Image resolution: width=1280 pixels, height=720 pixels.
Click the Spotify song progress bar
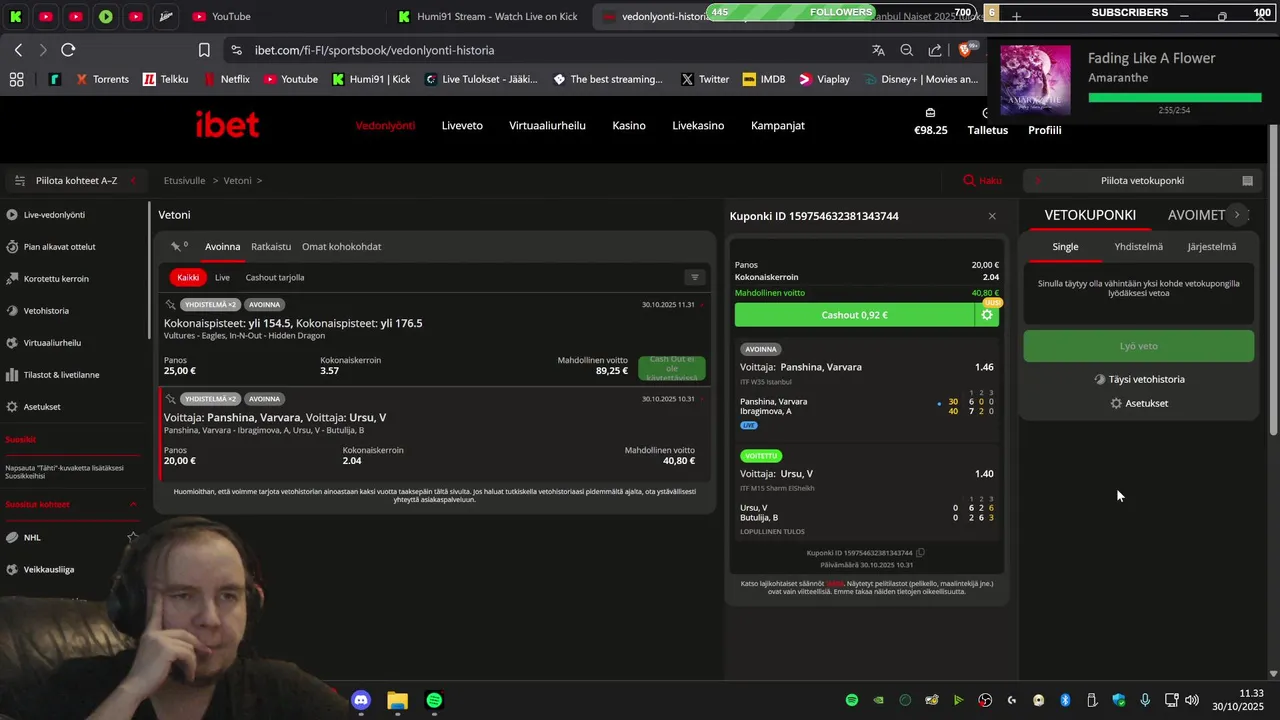pos(1175,98)
